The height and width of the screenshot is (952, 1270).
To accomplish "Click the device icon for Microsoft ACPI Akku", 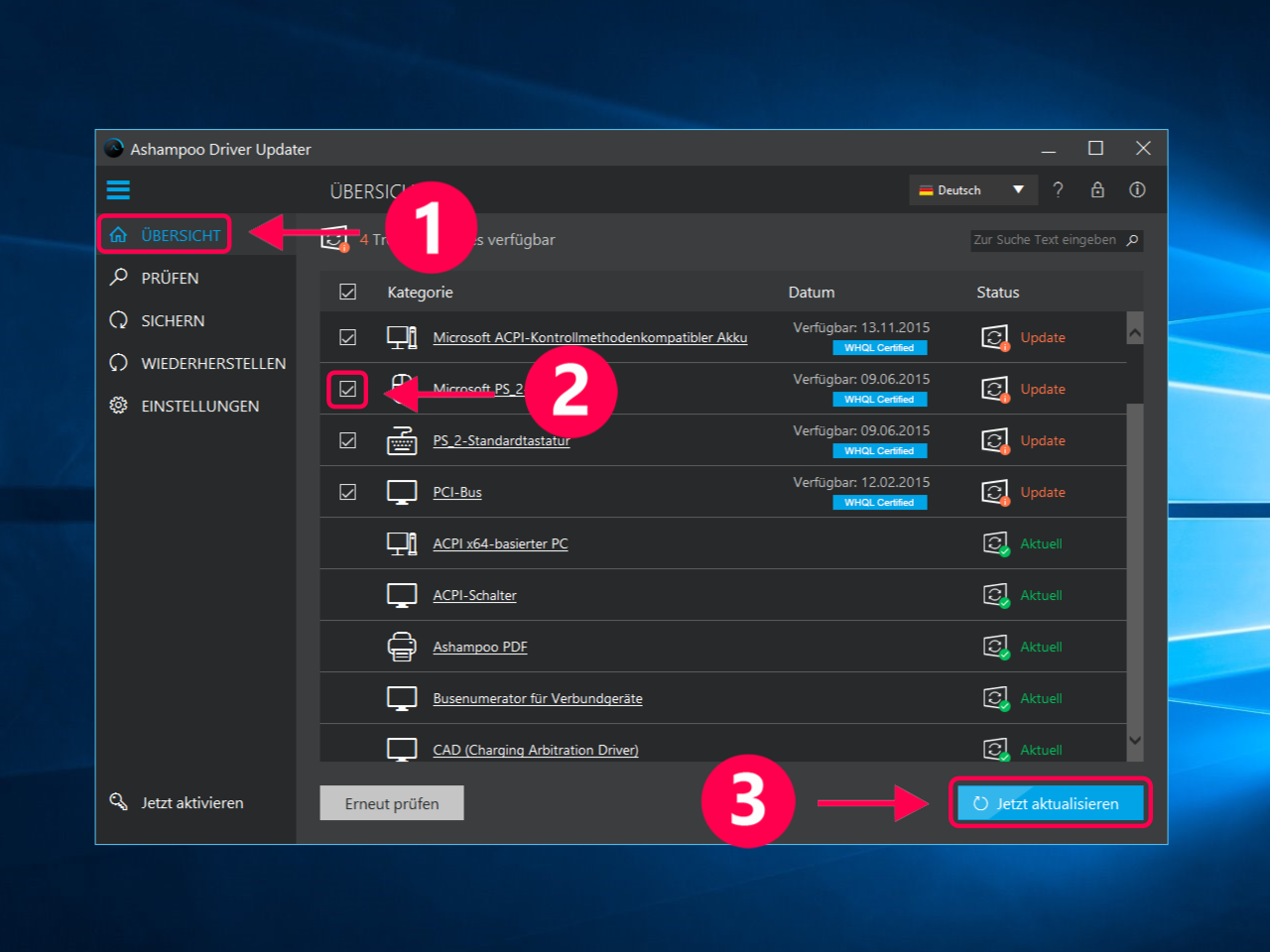I will pyautogui.click(x=402, y=338).
